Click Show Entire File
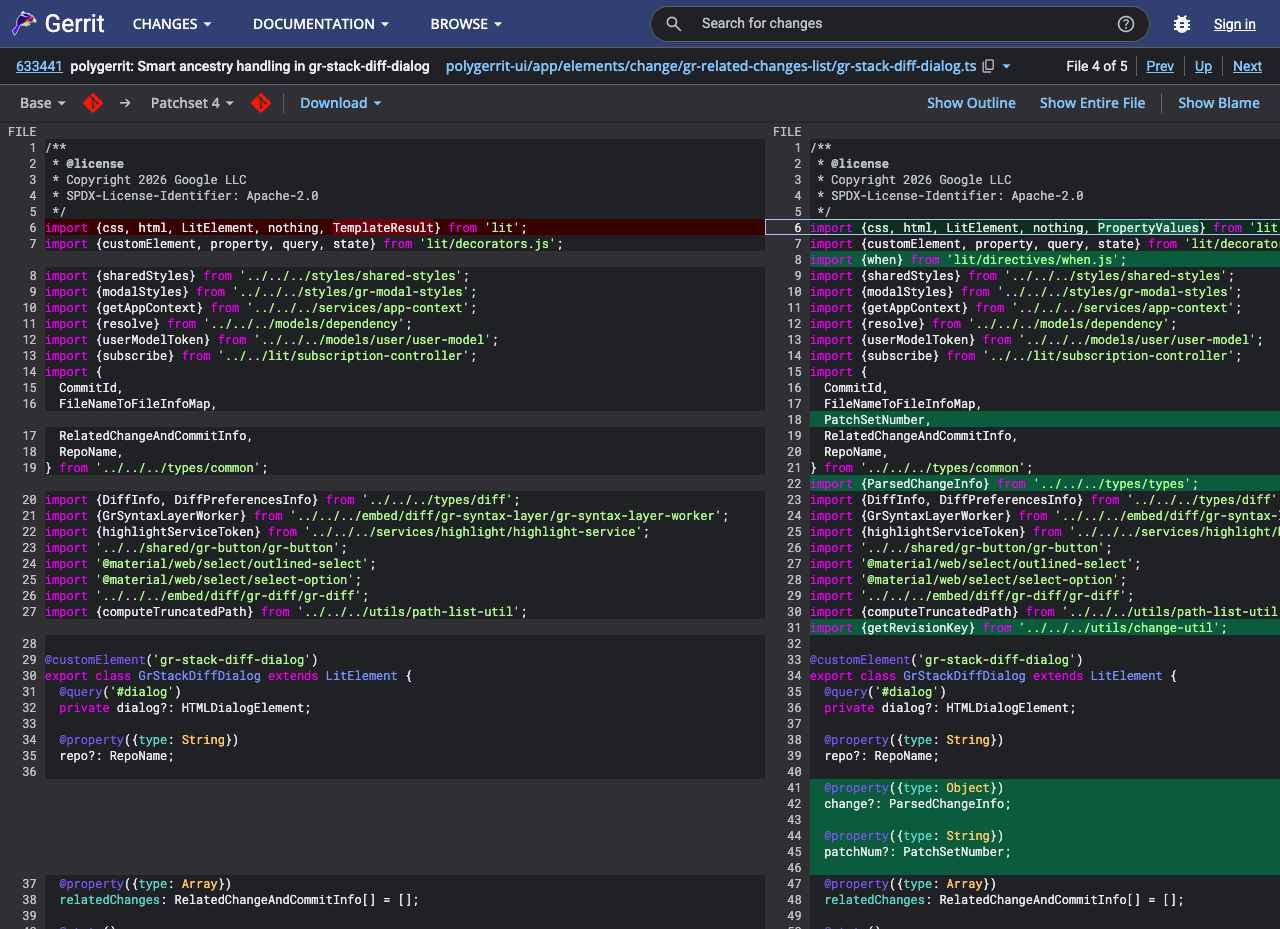This screenshot has width=1280, height=929. [1092, 103]
